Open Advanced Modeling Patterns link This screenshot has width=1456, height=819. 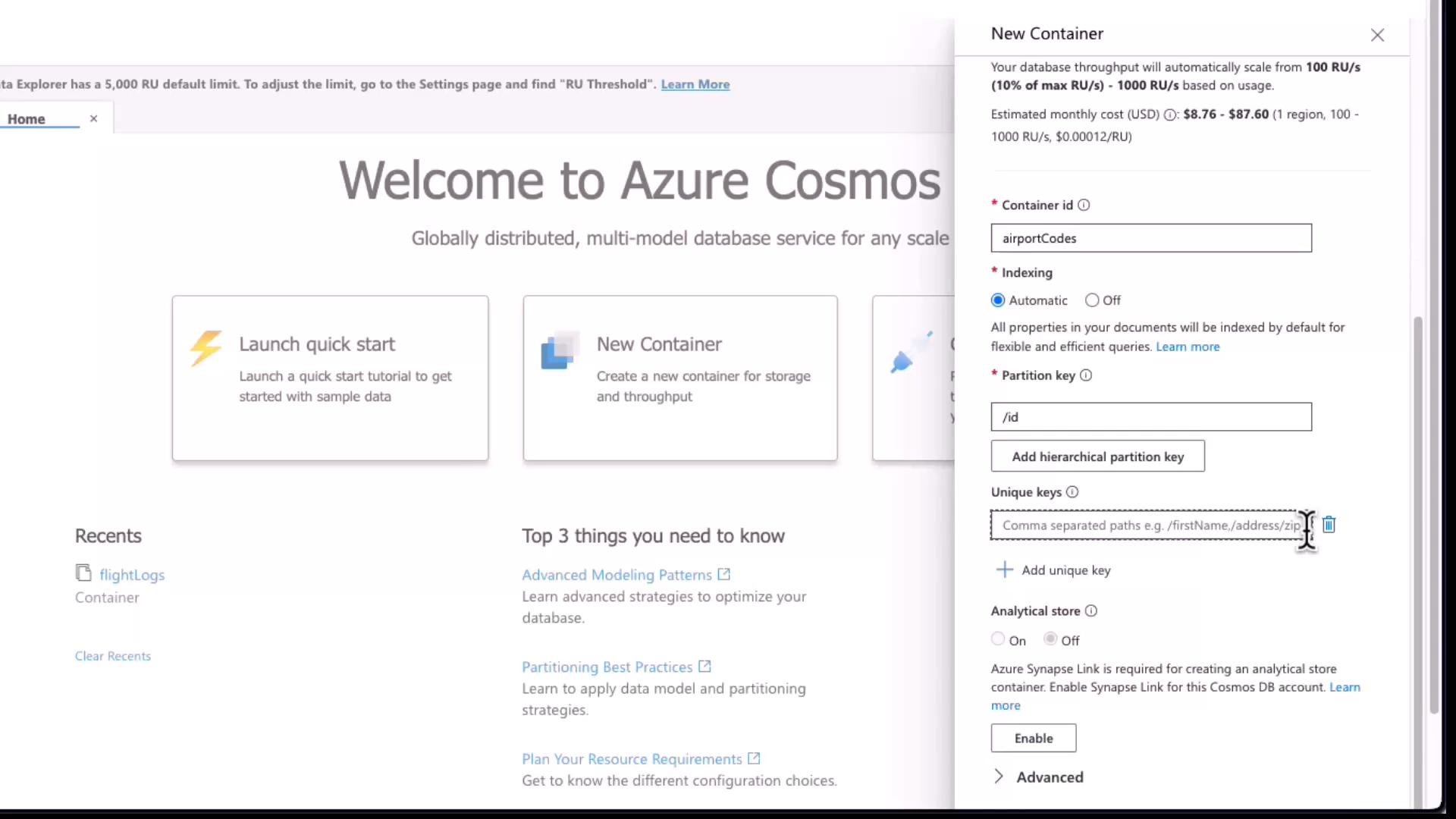tap(617, 575)
